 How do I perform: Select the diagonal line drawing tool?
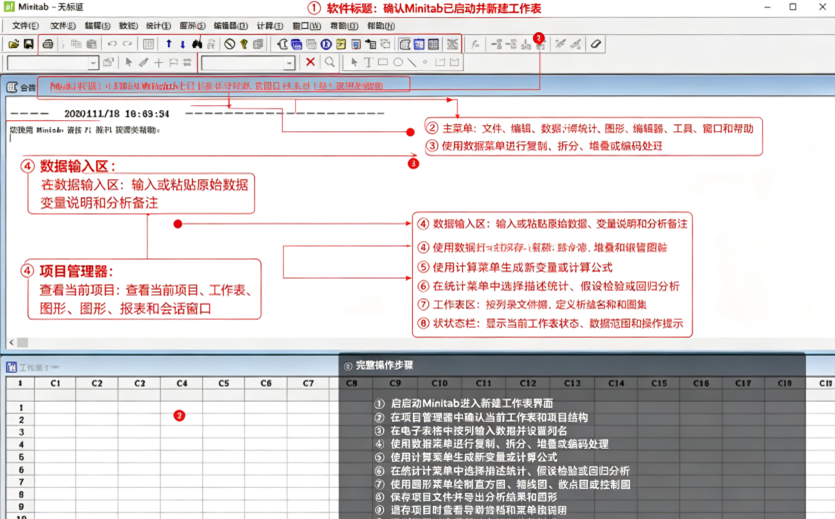412,62
